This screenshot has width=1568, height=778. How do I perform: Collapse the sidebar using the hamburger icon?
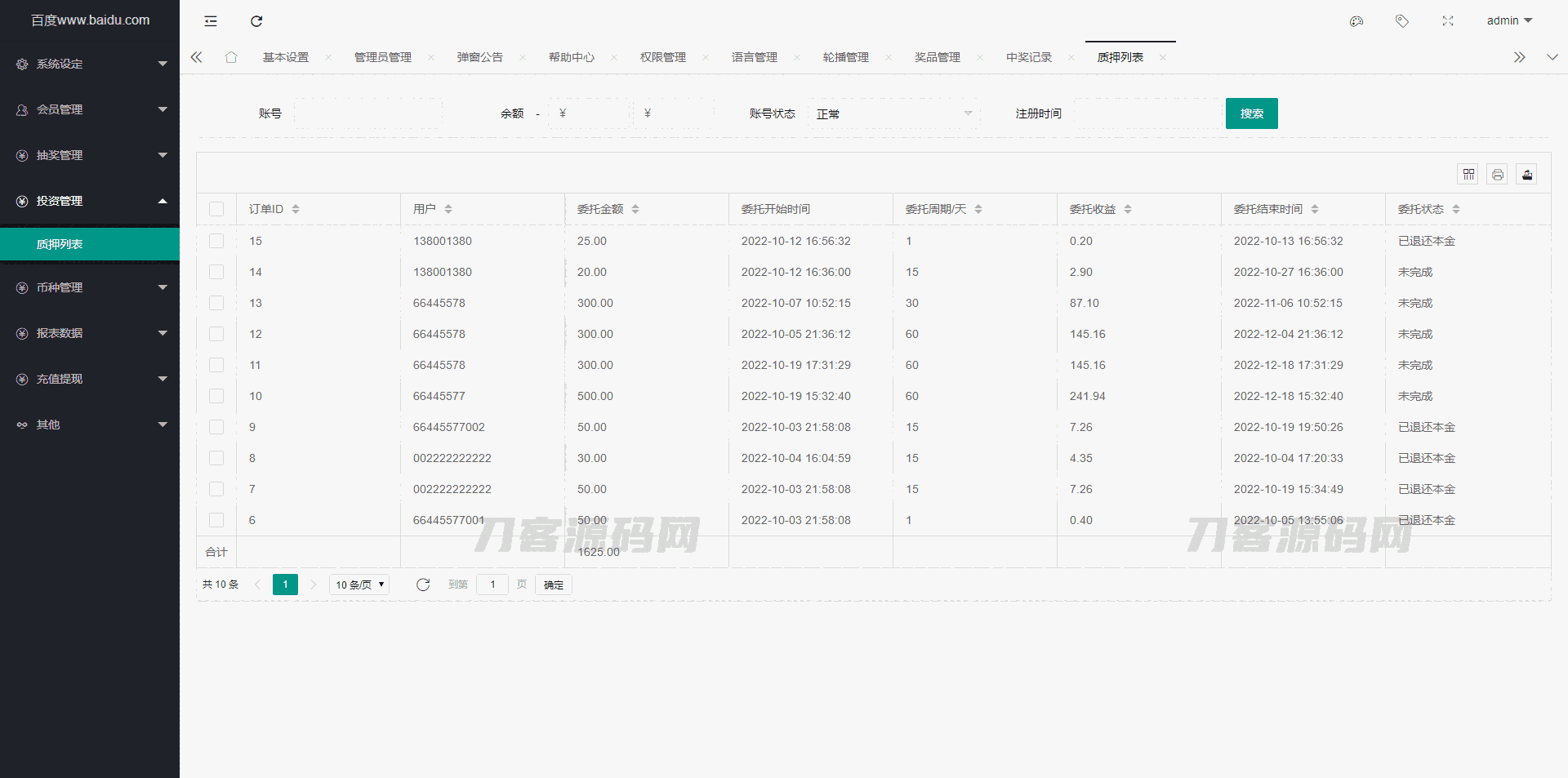(x=210, y=21)
